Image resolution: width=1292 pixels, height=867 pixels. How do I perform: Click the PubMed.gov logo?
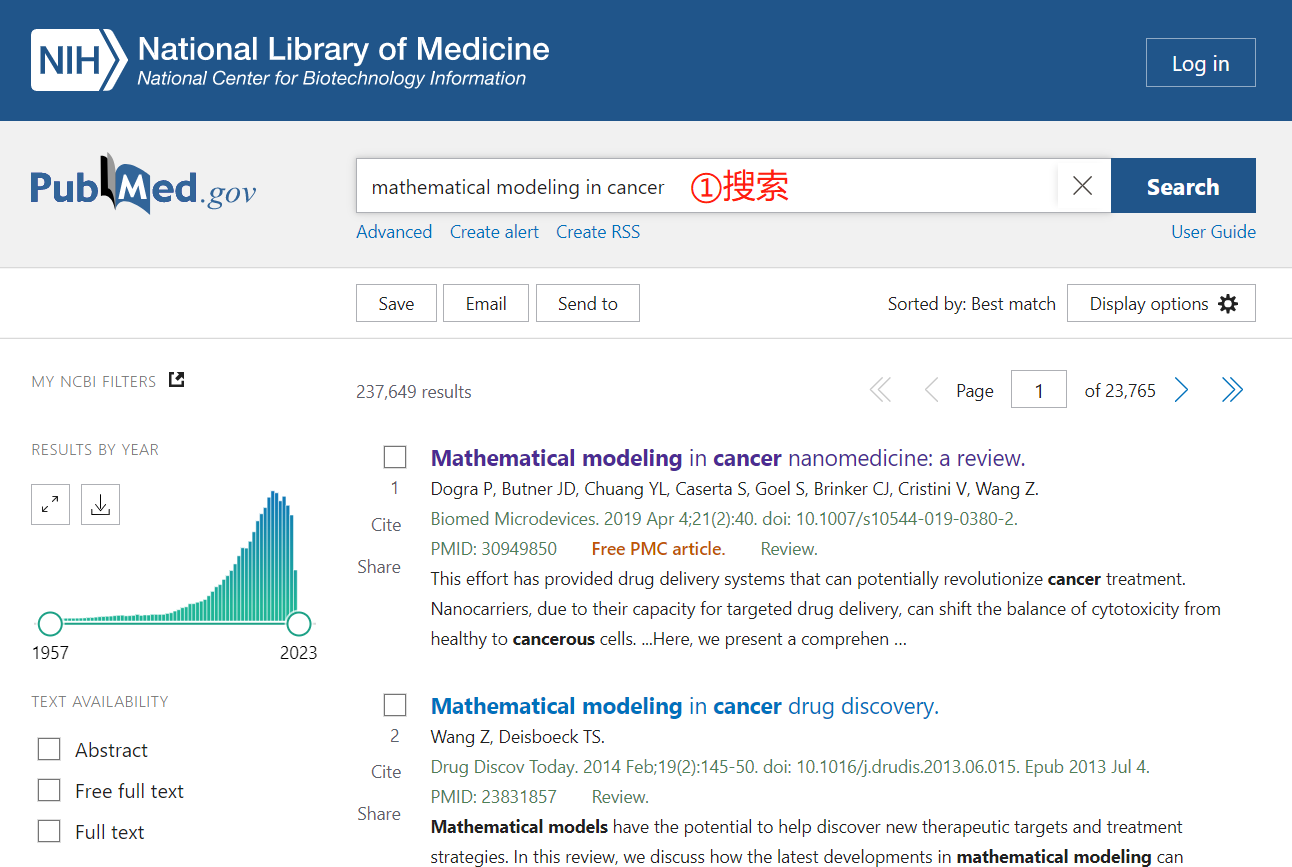coord(143,186)
